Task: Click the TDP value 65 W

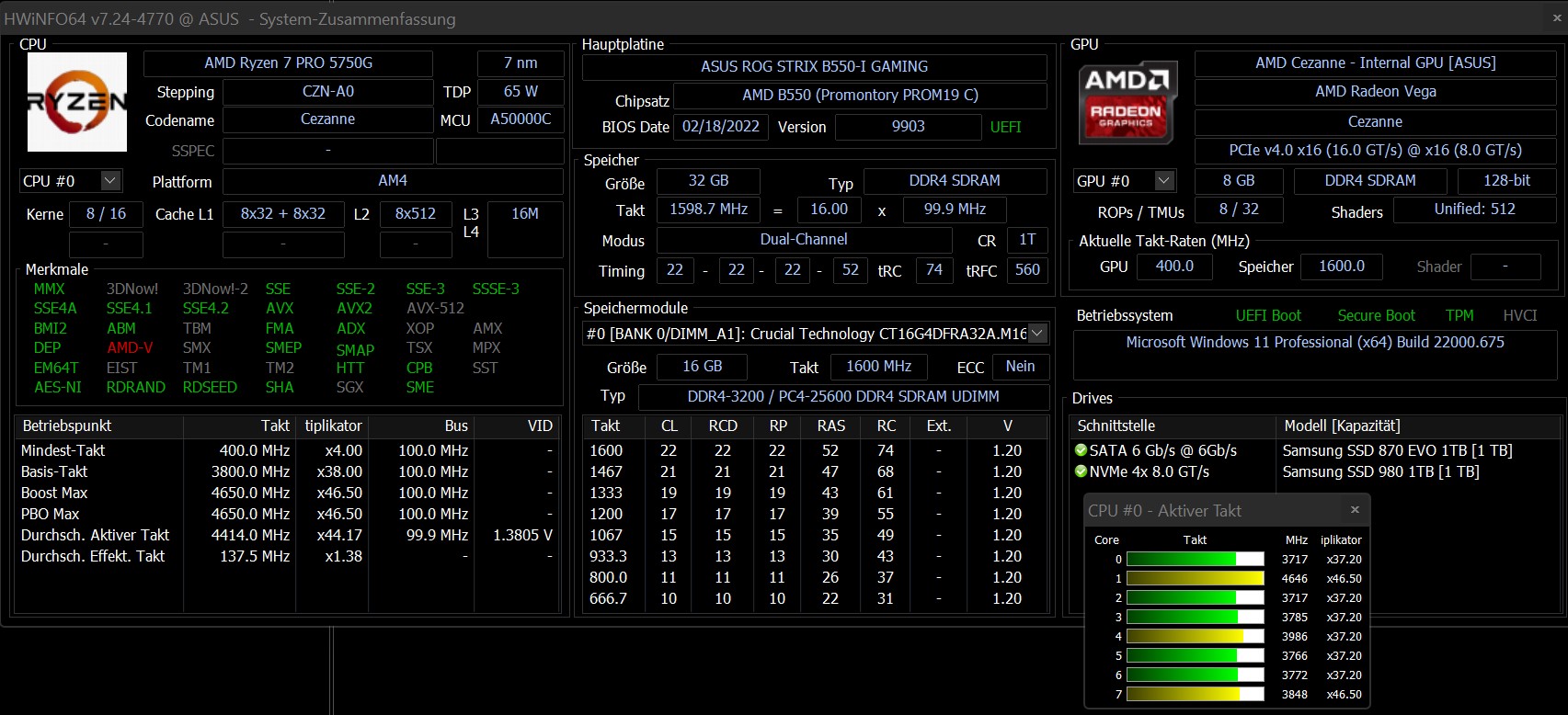Action: (521, 92)
